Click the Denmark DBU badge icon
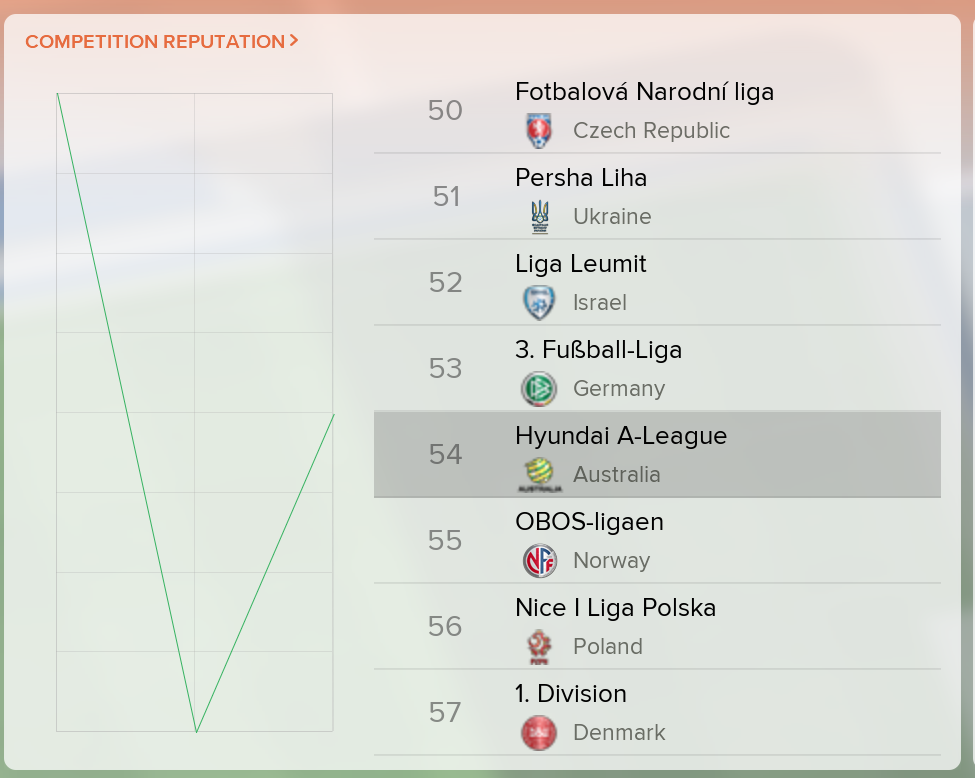Viewport: 975px width, 778px height. coord(539,733)
